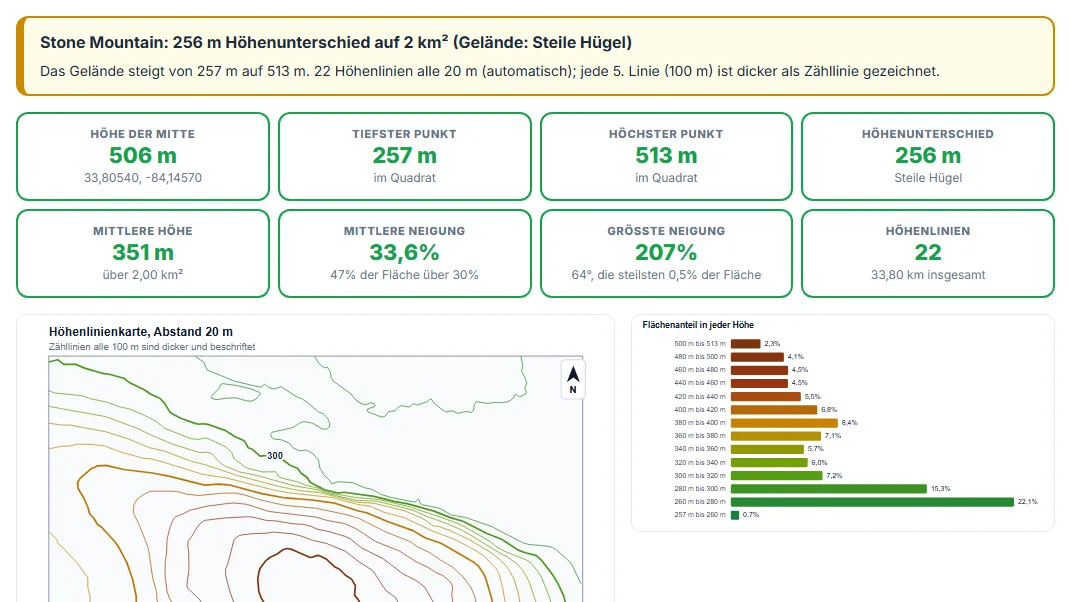Click the "480 m bis 500 m" axis label
Viewport: 1071px width, 602px height.
coord(700,357)
